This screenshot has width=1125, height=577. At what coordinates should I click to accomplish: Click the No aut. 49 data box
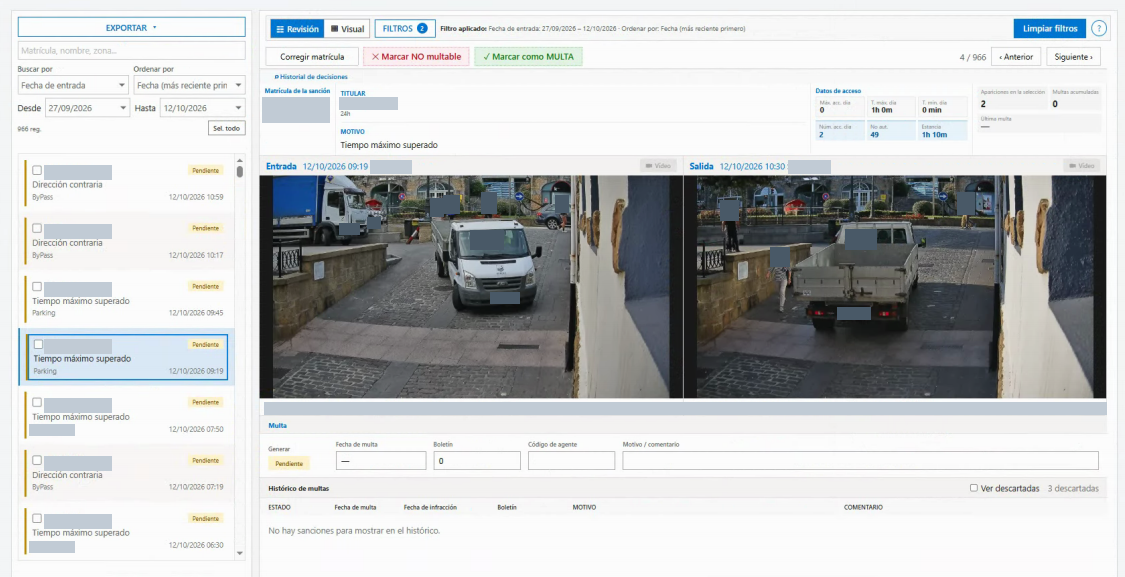tap(891, 130)
